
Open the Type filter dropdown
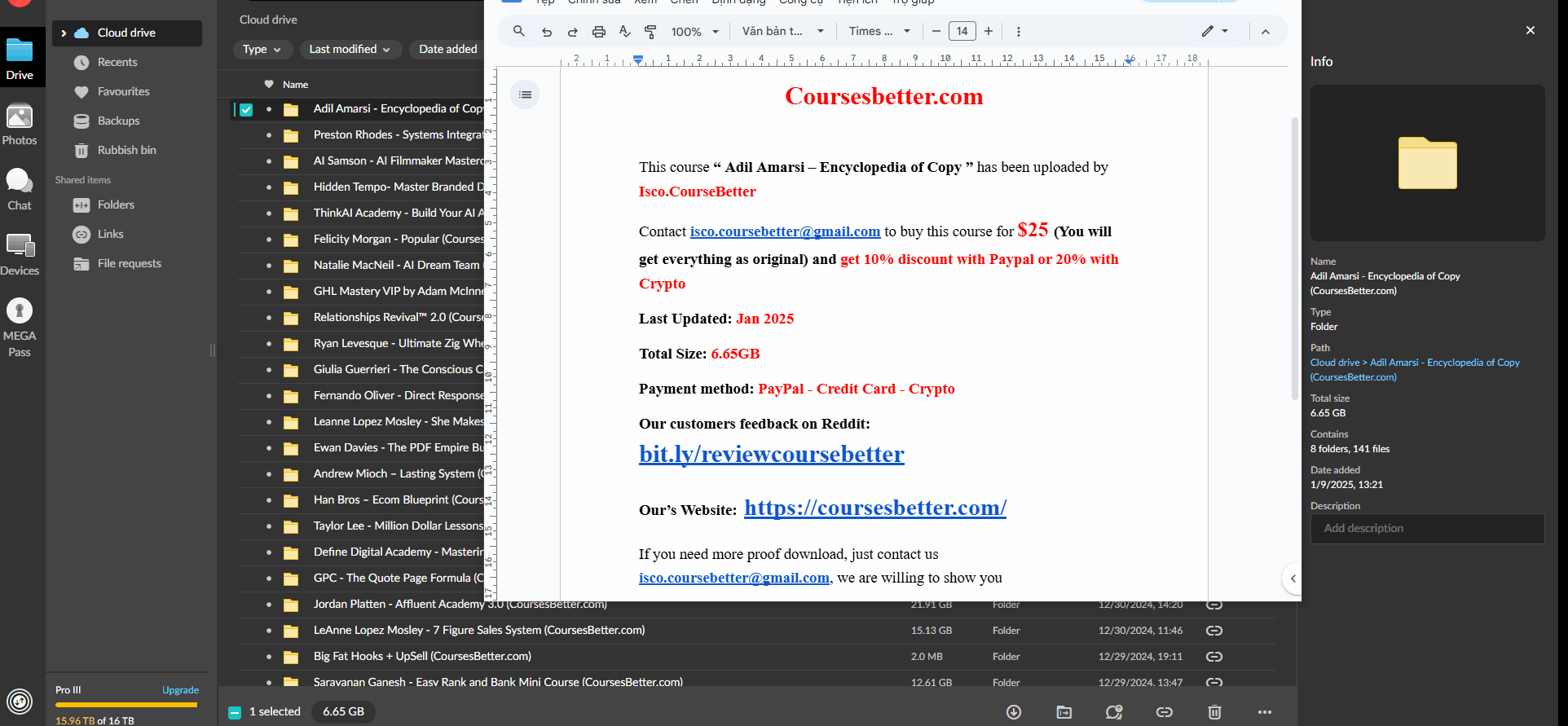(x=262, y=50)
